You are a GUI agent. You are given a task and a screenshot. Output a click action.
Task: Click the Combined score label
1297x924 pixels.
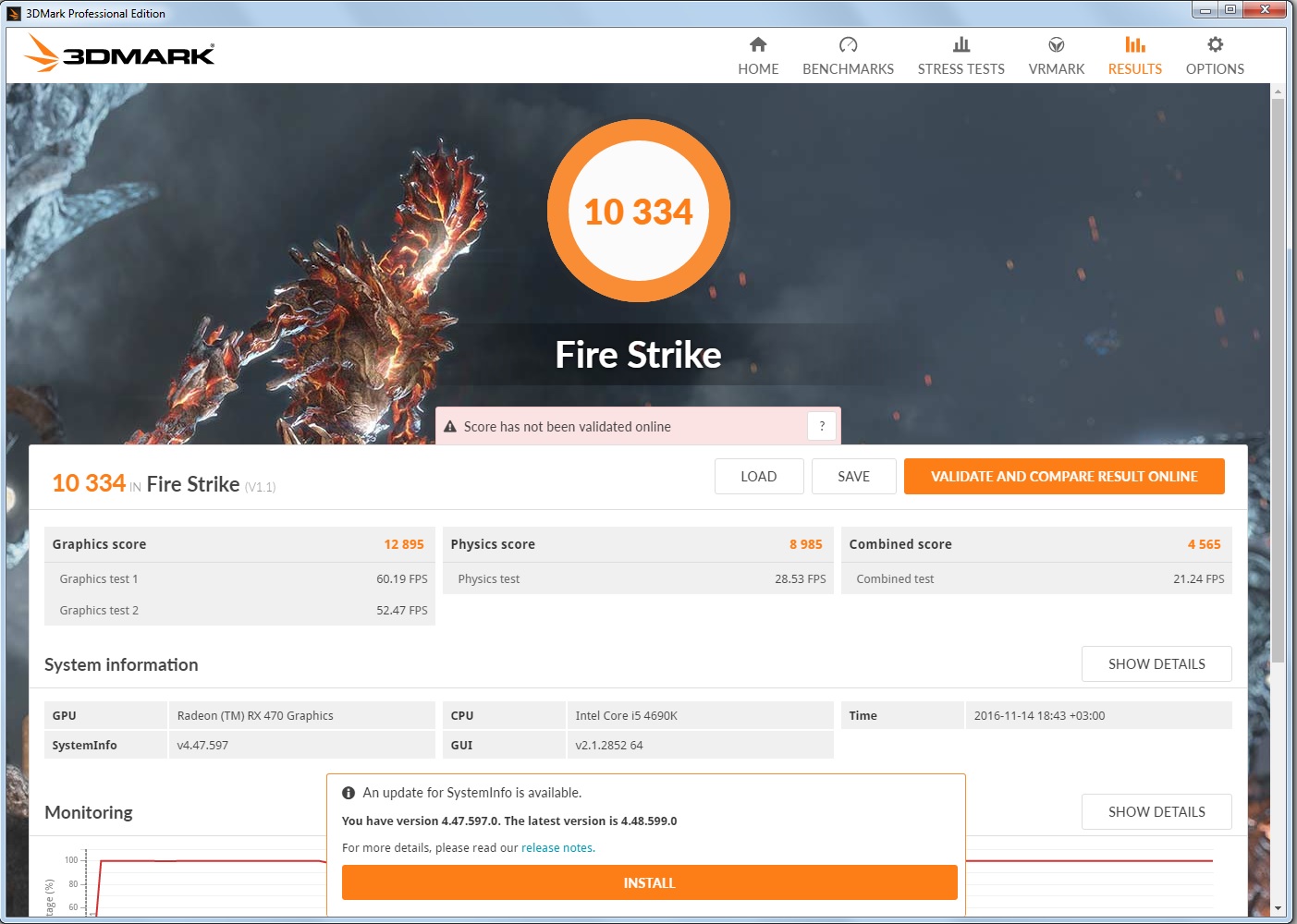point(900,544)
